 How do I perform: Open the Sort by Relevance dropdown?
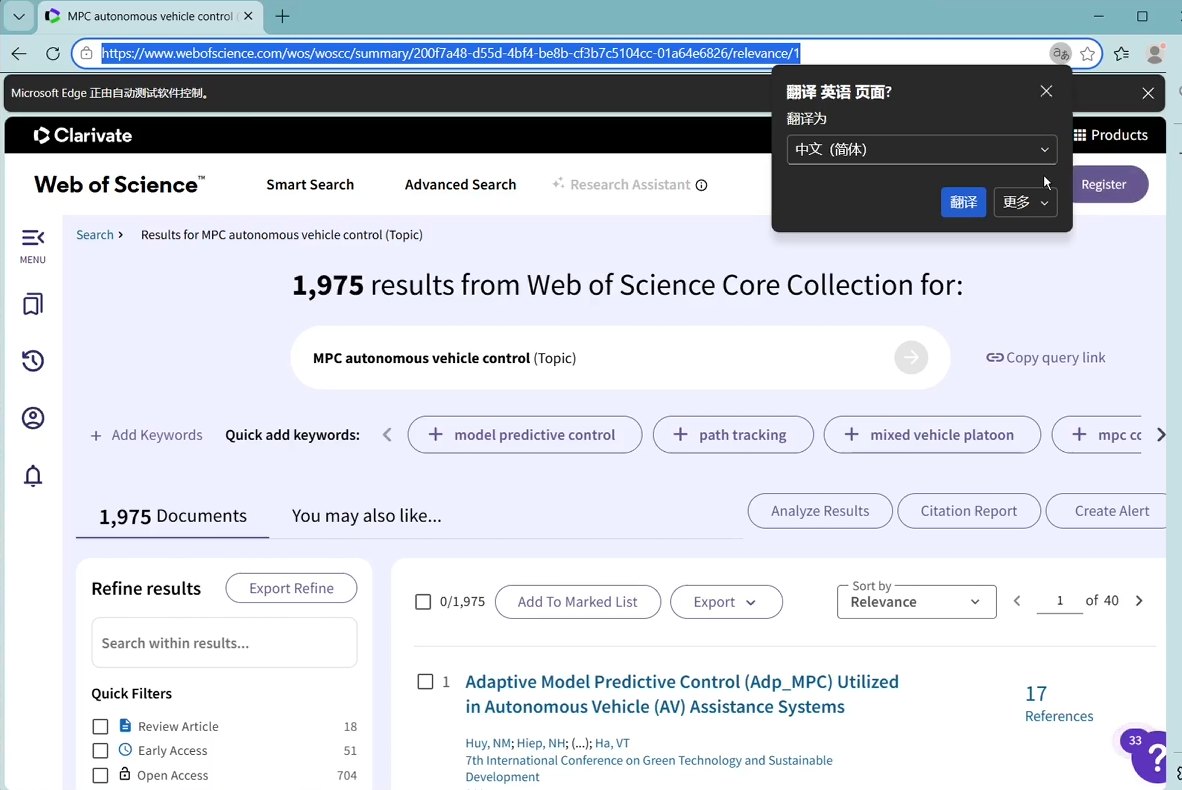tap(916, 602)
